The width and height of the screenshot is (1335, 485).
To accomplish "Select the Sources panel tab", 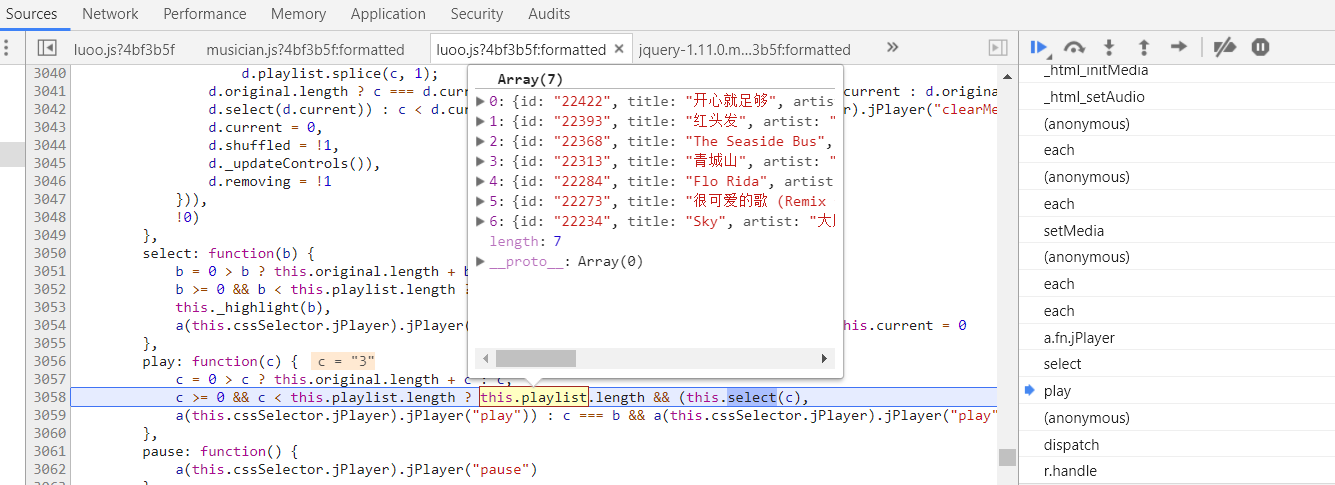I will coord(32,14).
